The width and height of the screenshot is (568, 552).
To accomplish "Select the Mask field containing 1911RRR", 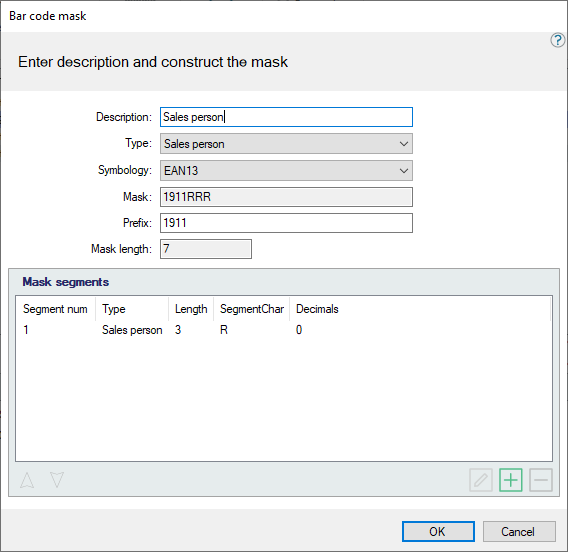I will point(286,197).
